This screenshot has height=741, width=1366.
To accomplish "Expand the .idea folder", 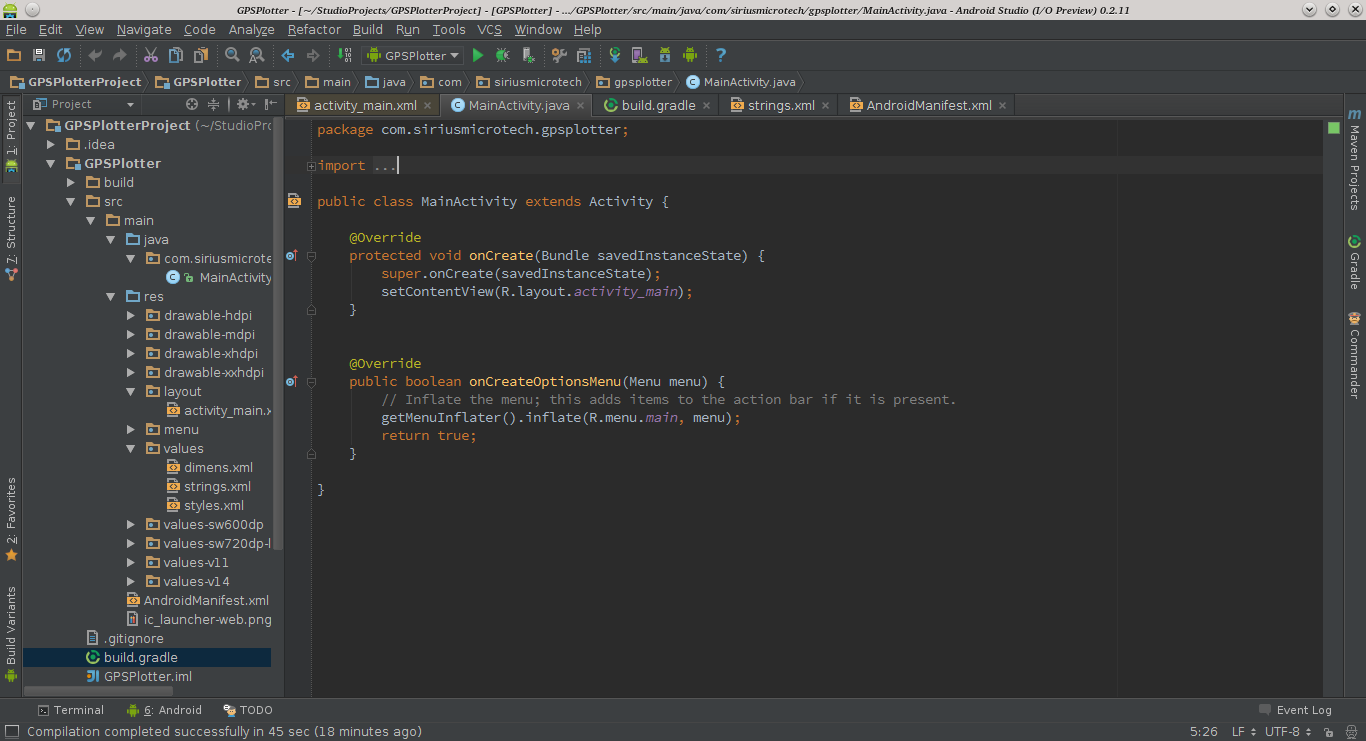I will pyautogui.click(x=51, y=144).
